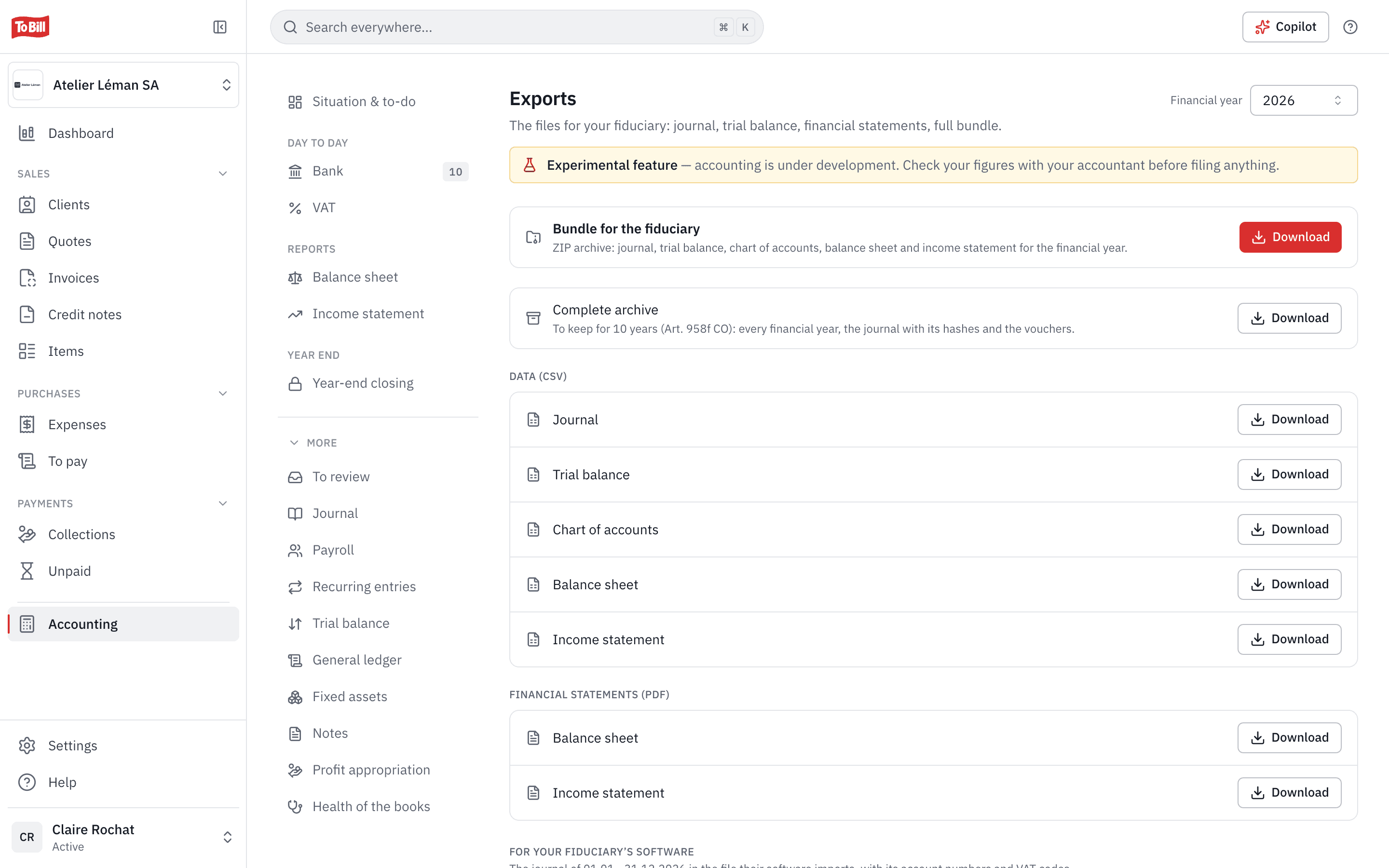Open Notes menu item
This screenshot has height=868, width=1389.
378,733
